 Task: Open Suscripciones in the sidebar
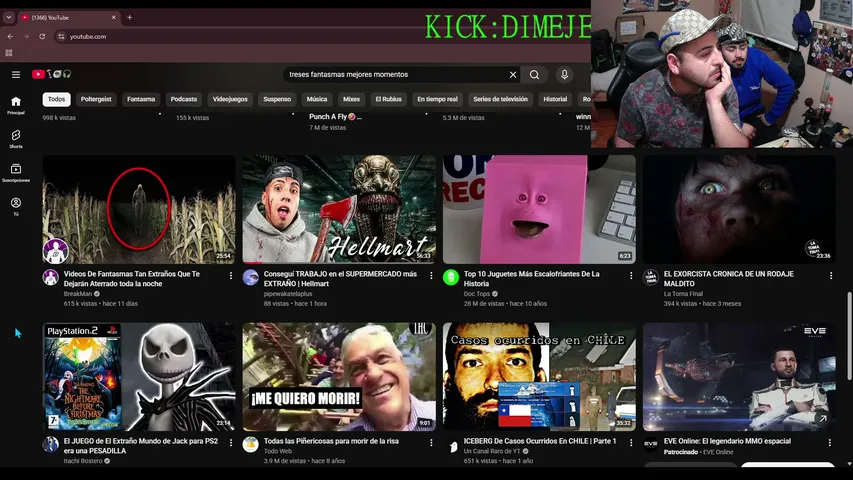pyautogui.click(x=16, y=173)
